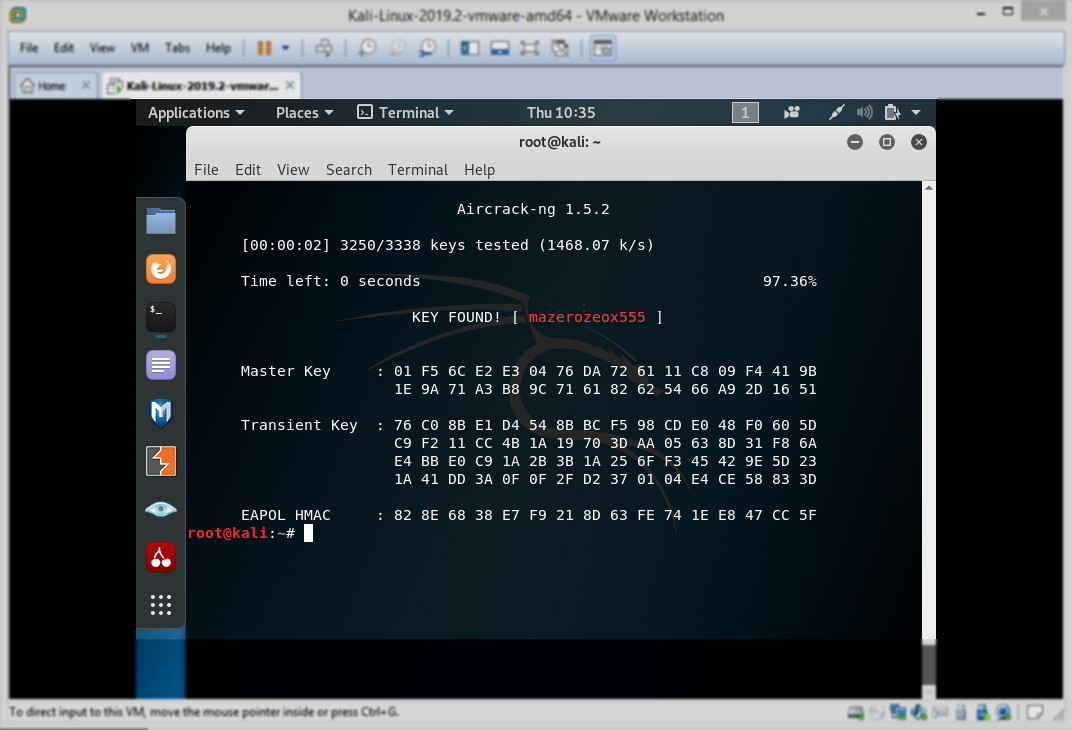
Task: Click the screen recorder camera icon
Action: (792, 113)
